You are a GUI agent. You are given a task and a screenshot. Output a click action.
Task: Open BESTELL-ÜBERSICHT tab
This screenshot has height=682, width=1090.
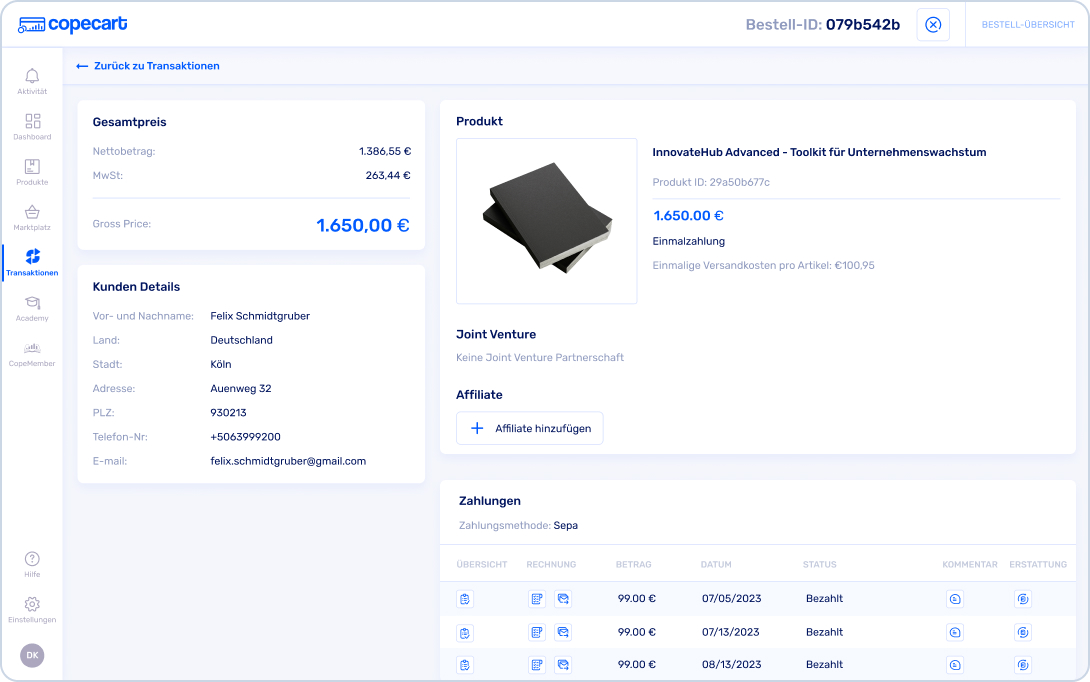pyautogui.click(x=1028, y=25)
